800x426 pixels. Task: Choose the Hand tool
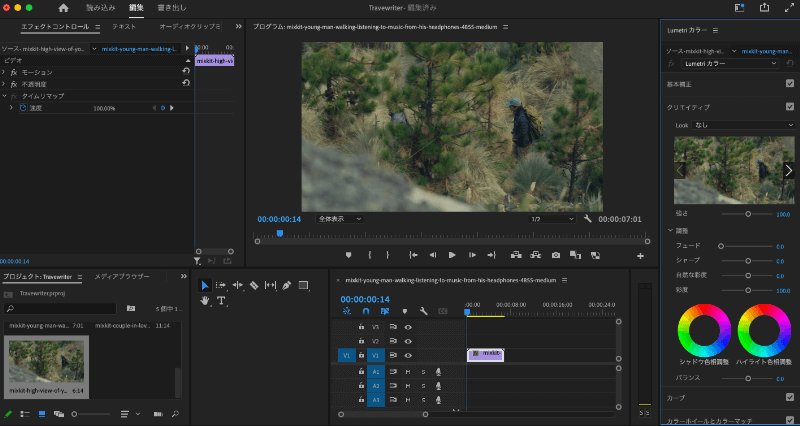[205, 300]
